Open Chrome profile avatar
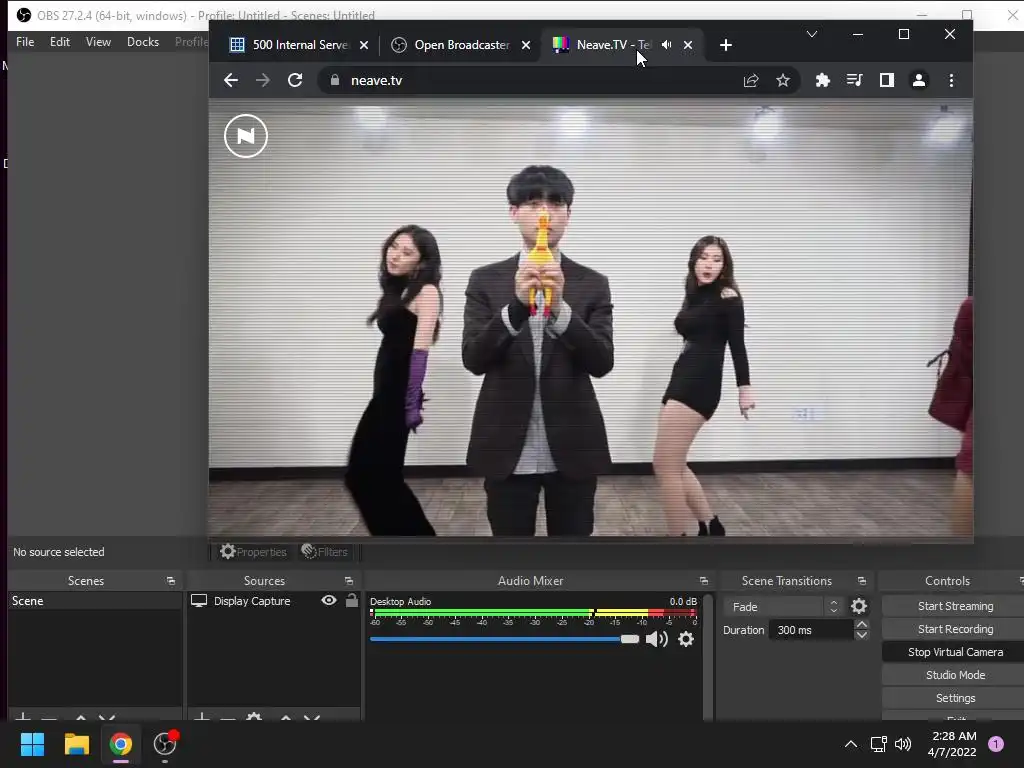Image resolution: width=1024 pixels, height=768 pixels. coord(919,80)
